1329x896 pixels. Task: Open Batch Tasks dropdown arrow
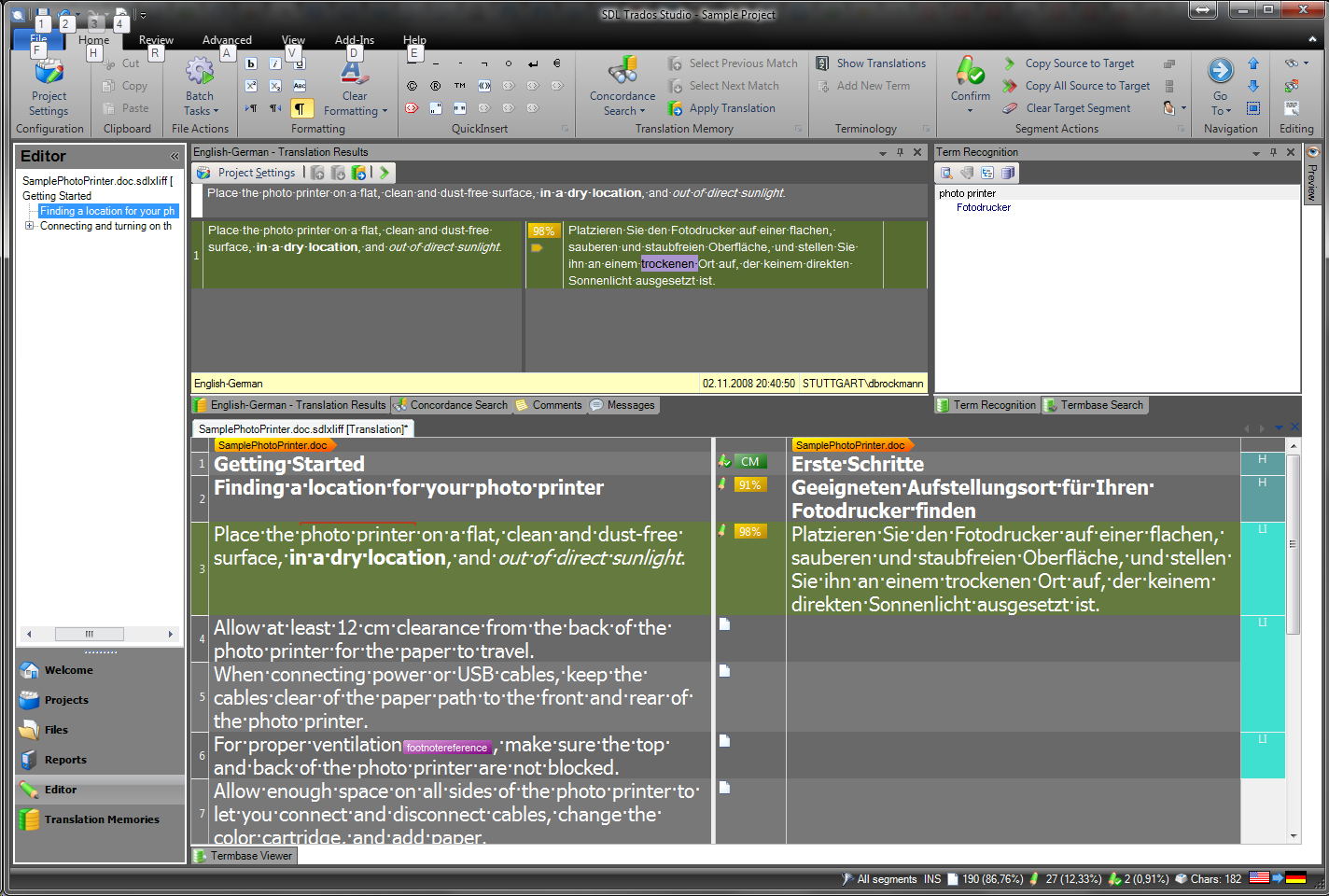[x=216, y=111]
